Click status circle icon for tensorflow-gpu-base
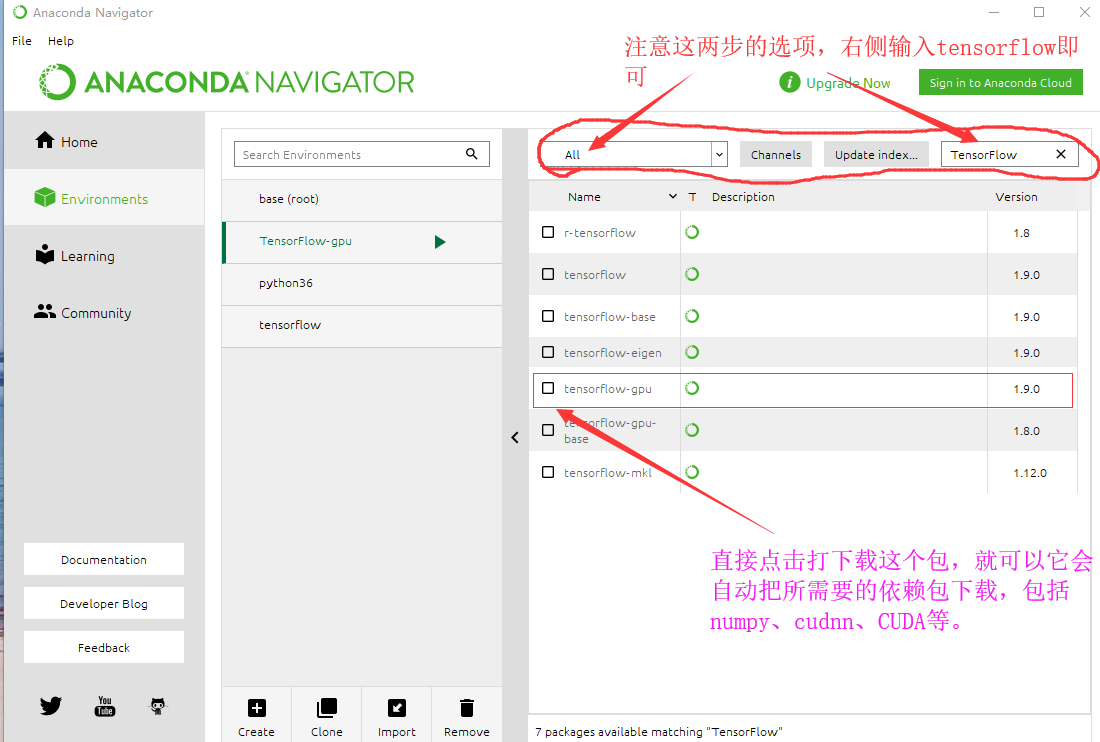 coord(692,430)
